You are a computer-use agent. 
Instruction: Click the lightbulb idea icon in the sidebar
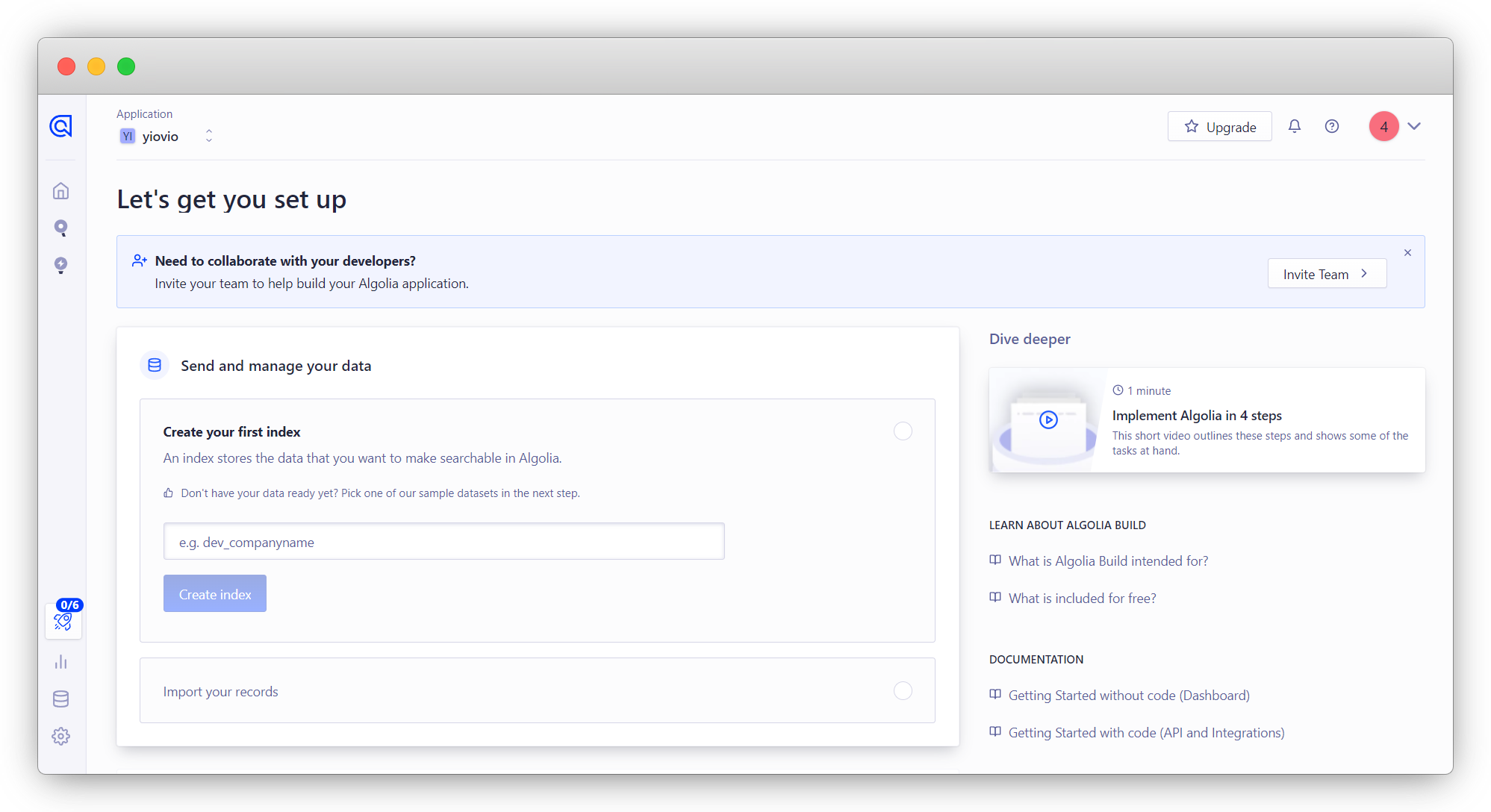click(60, 265)
